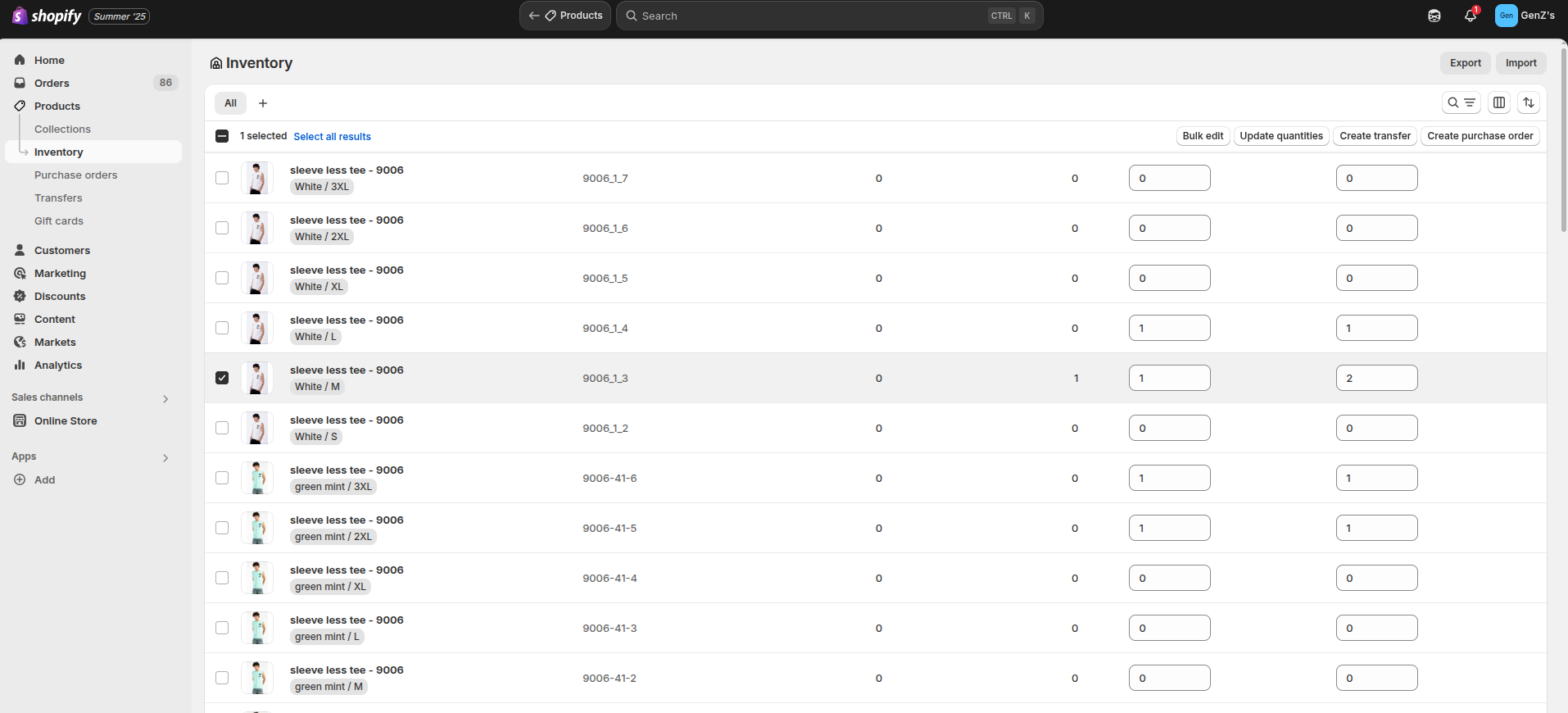Click Select all results link

[332, 137]
